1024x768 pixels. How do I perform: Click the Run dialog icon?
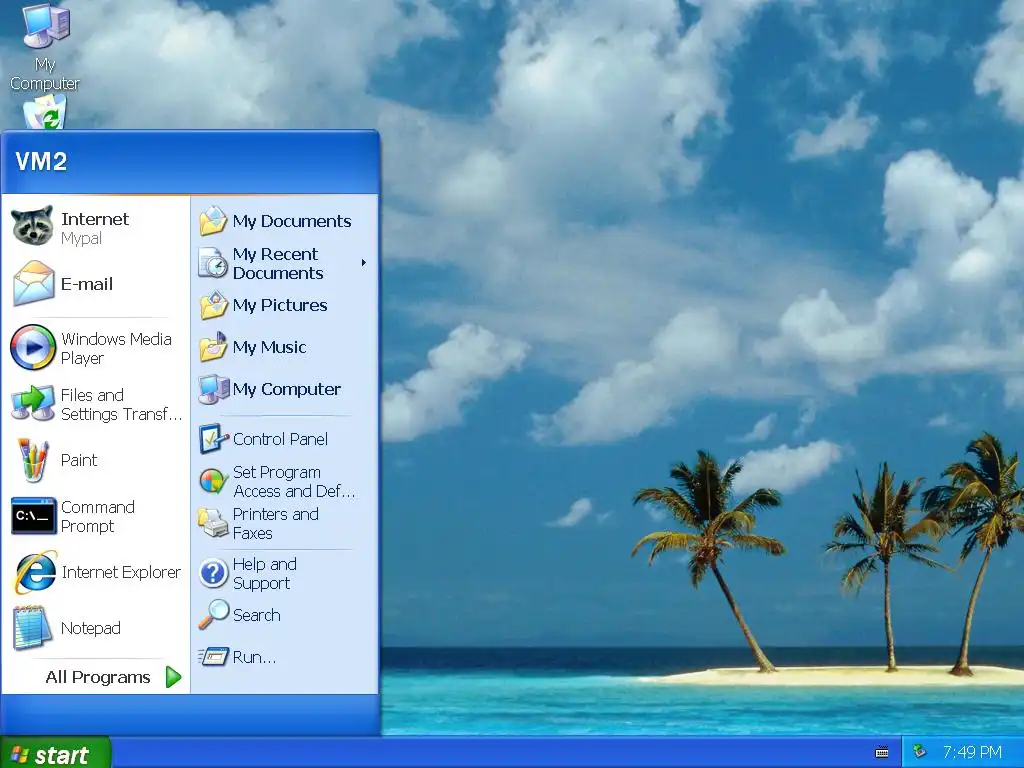(214, 656)
